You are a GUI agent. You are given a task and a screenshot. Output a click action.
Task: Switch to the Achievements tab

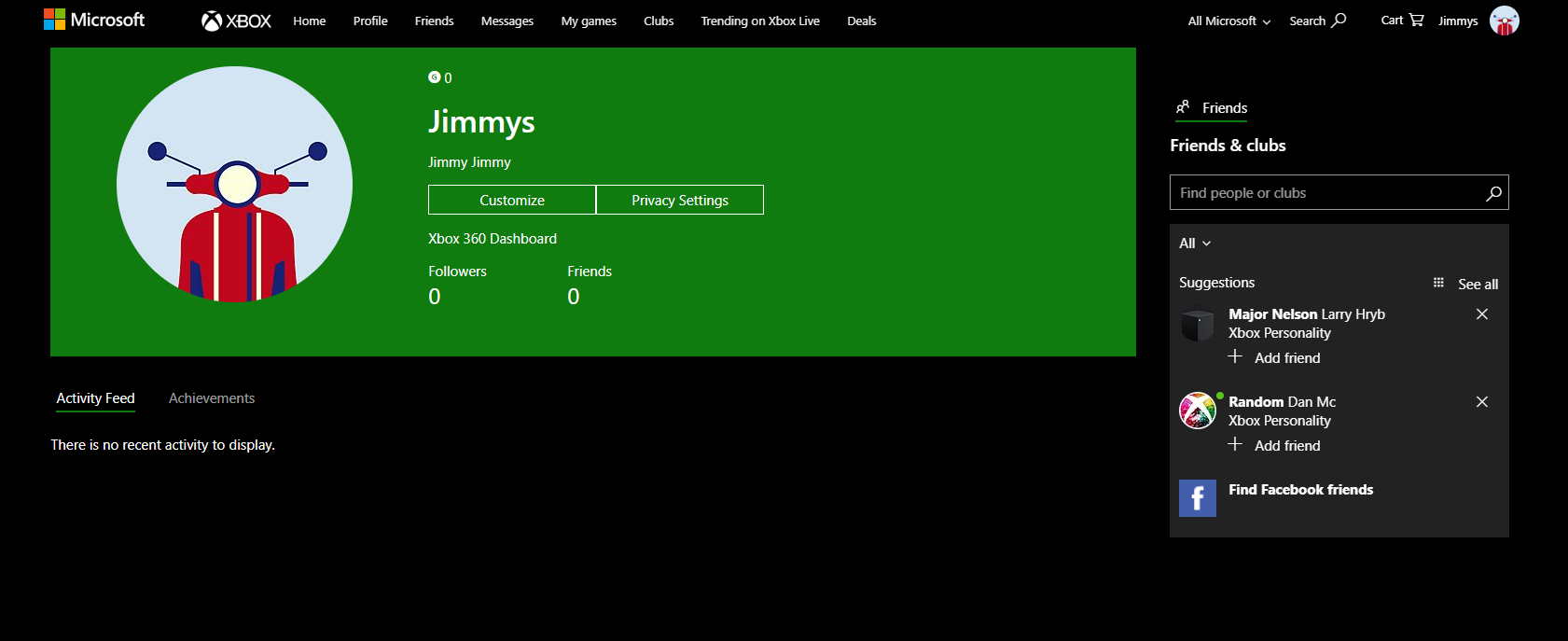(212, 398)
